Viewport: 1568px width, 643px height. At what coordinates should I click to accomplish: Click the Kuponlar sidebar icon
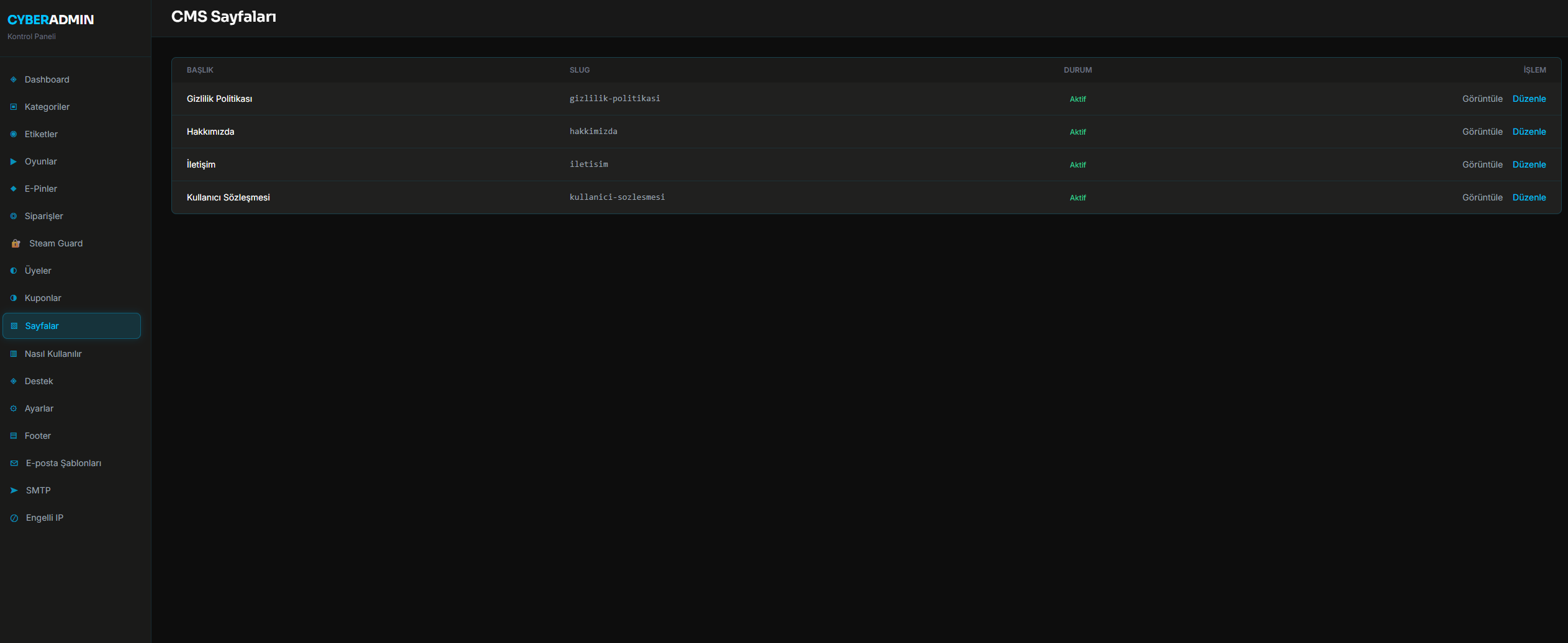click(14, 298)
